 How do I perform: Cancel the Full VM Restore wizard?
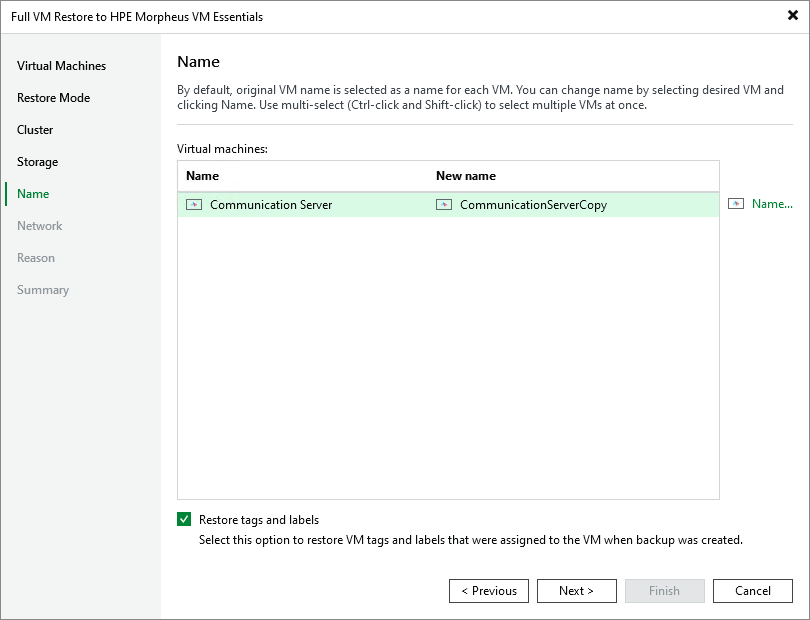753,590
